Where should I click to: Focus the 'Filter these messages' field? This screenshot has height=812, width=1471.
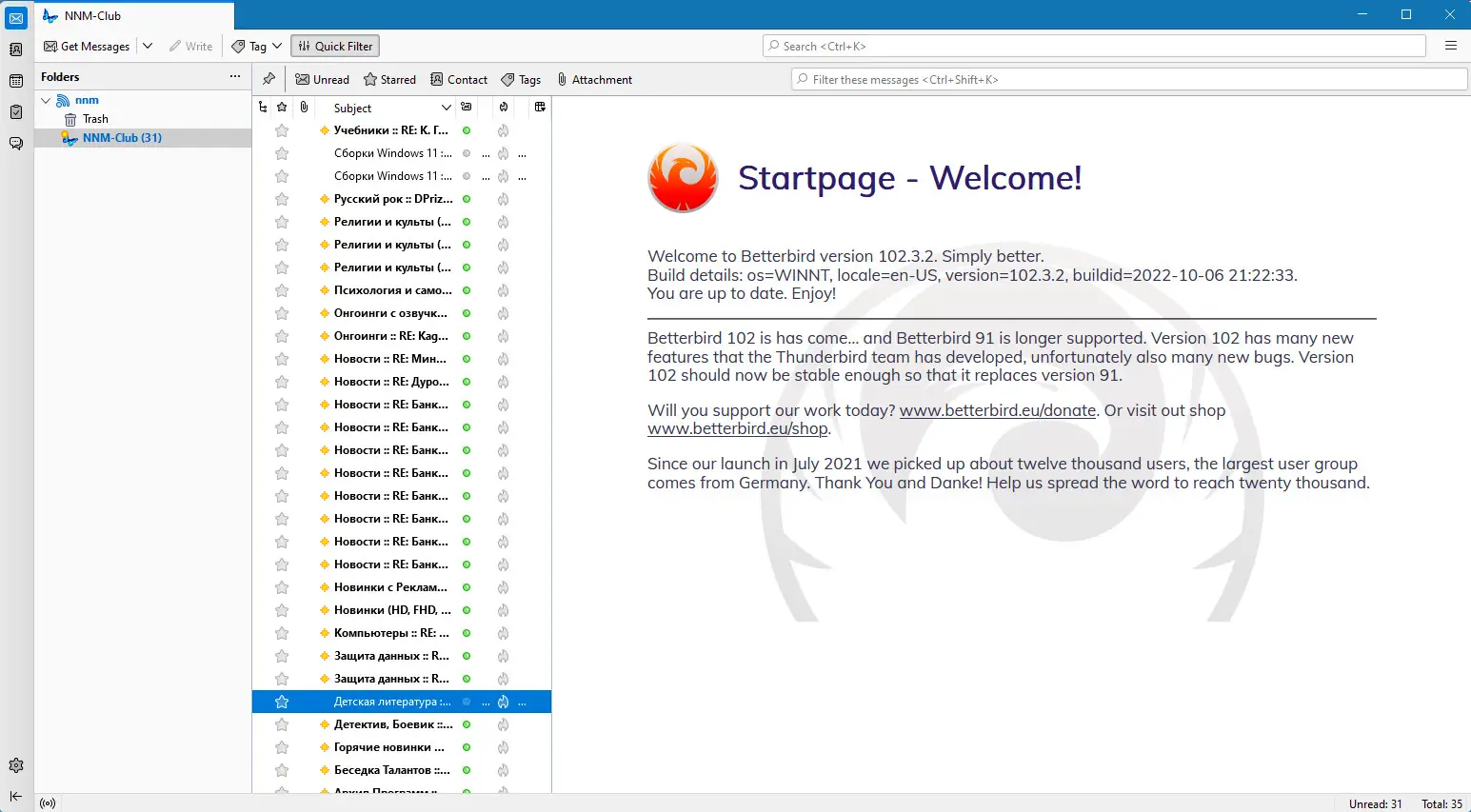coord(1129,80)
